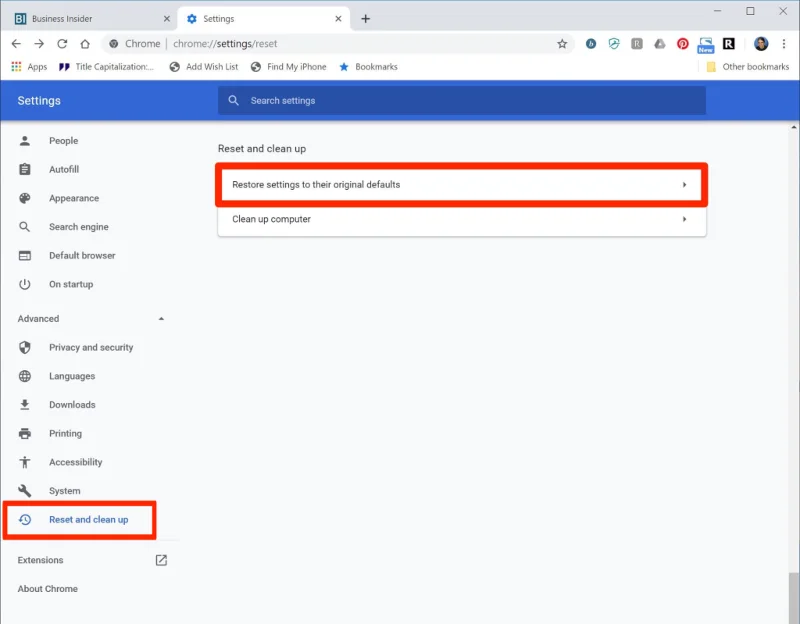Open the People settings section
800x624 pixels.
click(63, 141)
